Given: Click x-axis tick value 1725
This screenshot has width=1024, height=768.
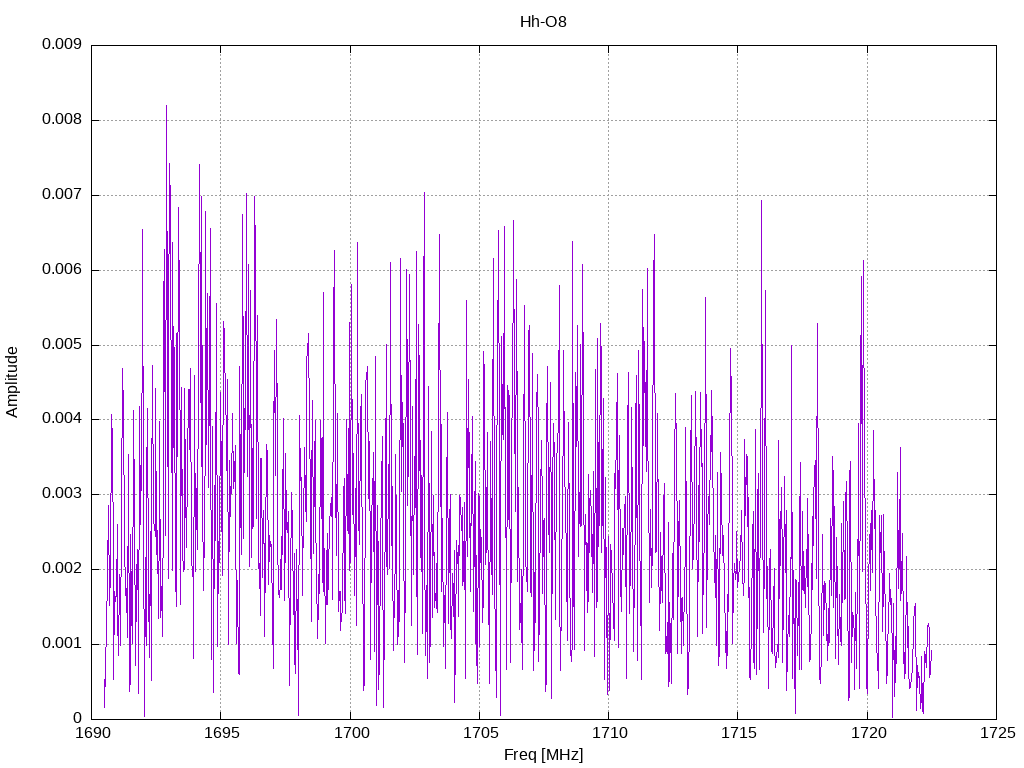Looking at the screenshot, I should [x=997, y=733].
